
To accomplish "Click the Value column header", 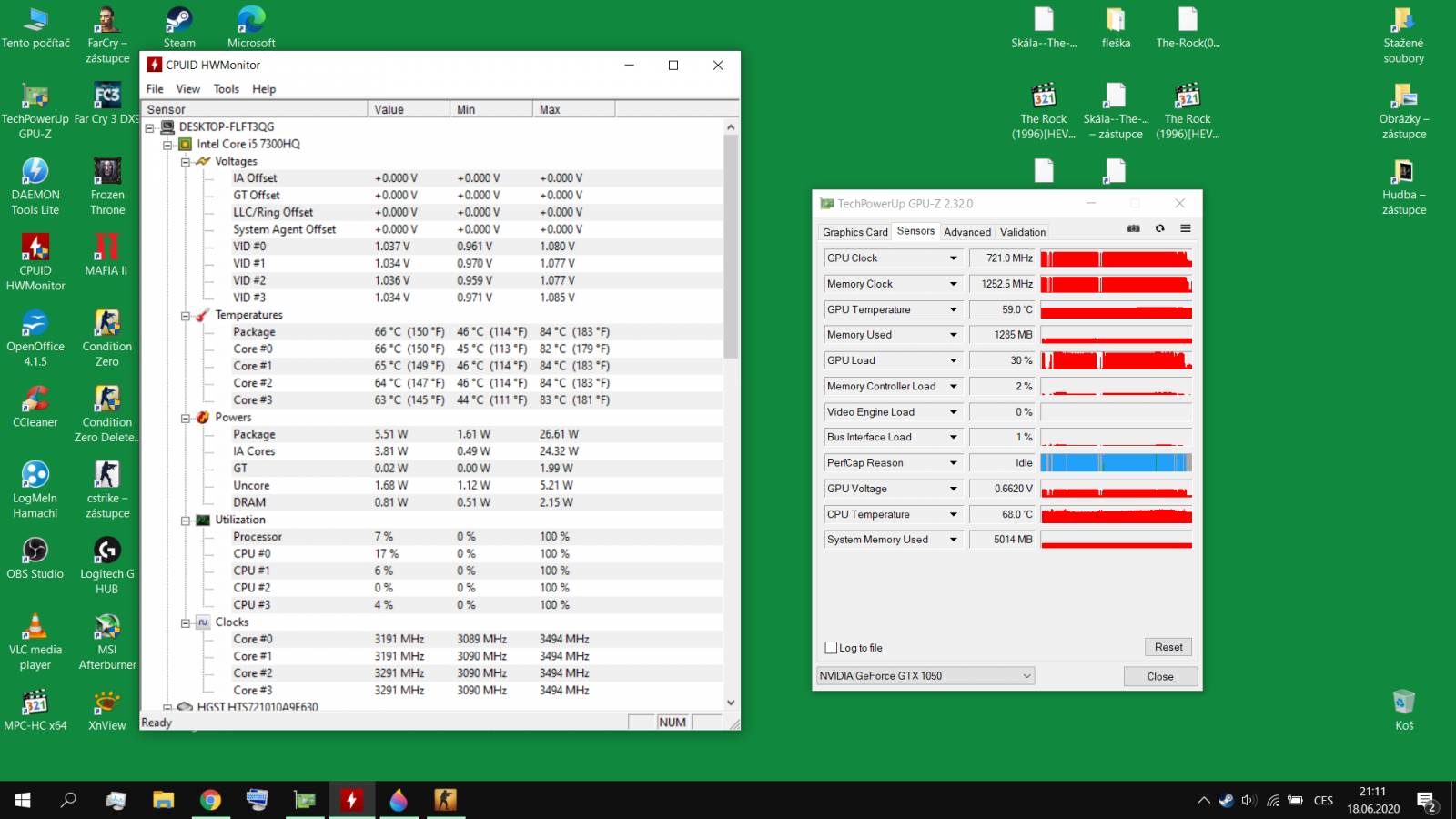I will (409, 109).
